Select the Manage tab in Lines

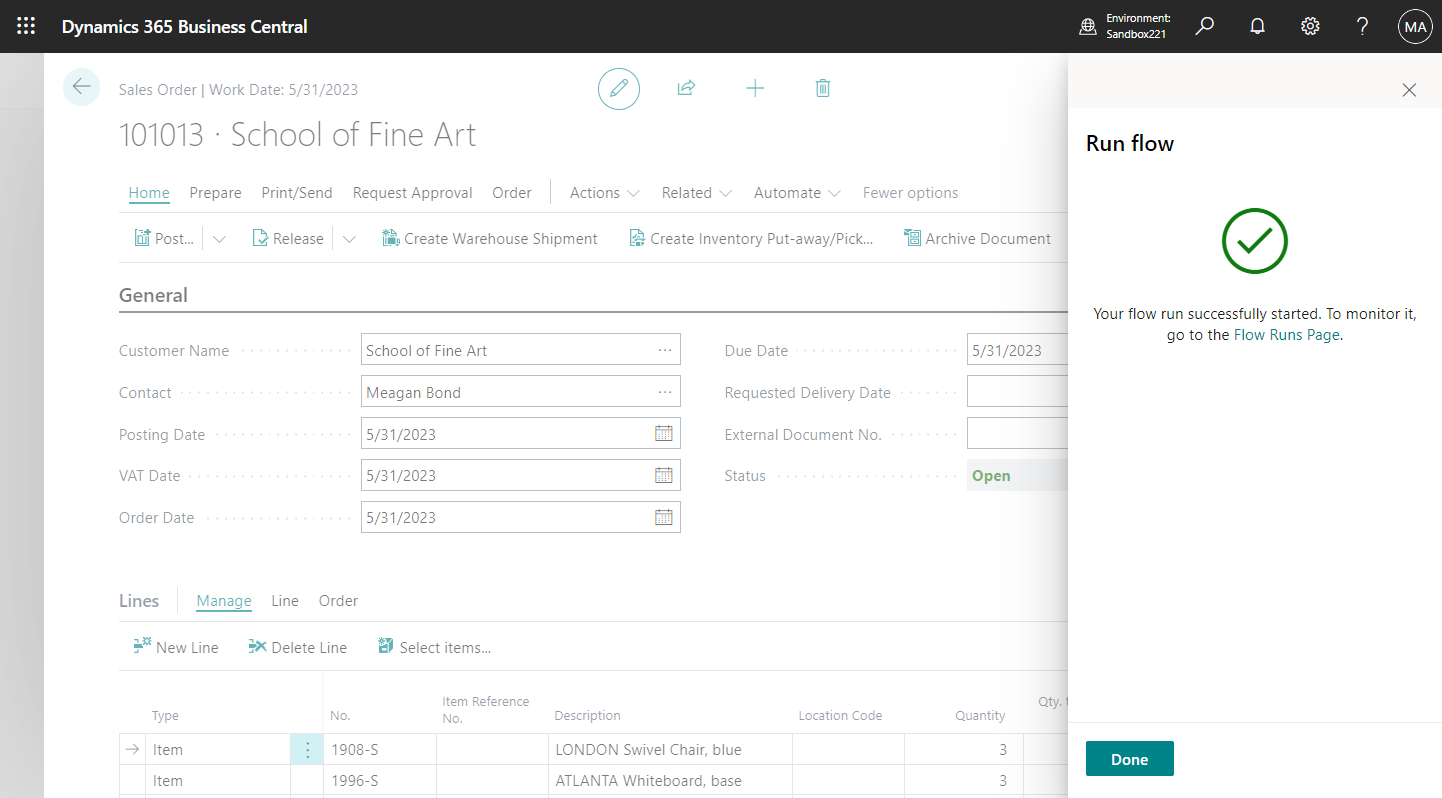pyautogui.click(x=223, y=601)
